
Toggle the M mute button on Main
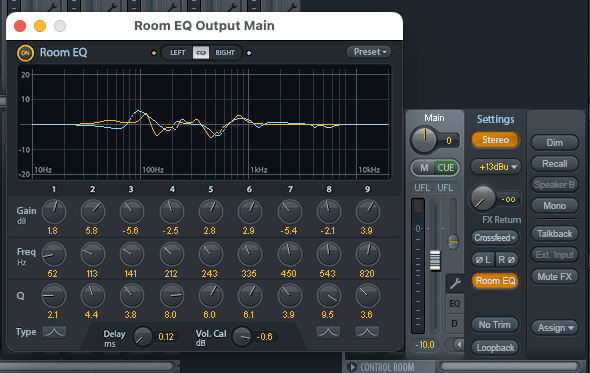(424, 168)
